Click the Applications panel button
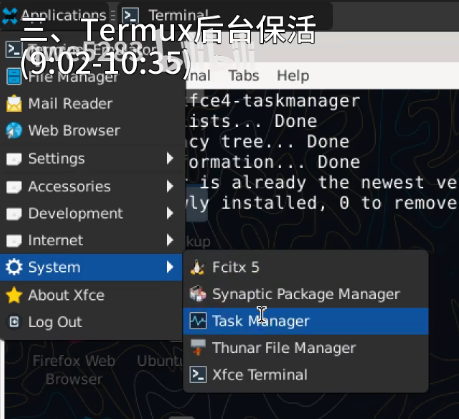The width and height of the screenshot is (459, 419). (x=54, y=15)
